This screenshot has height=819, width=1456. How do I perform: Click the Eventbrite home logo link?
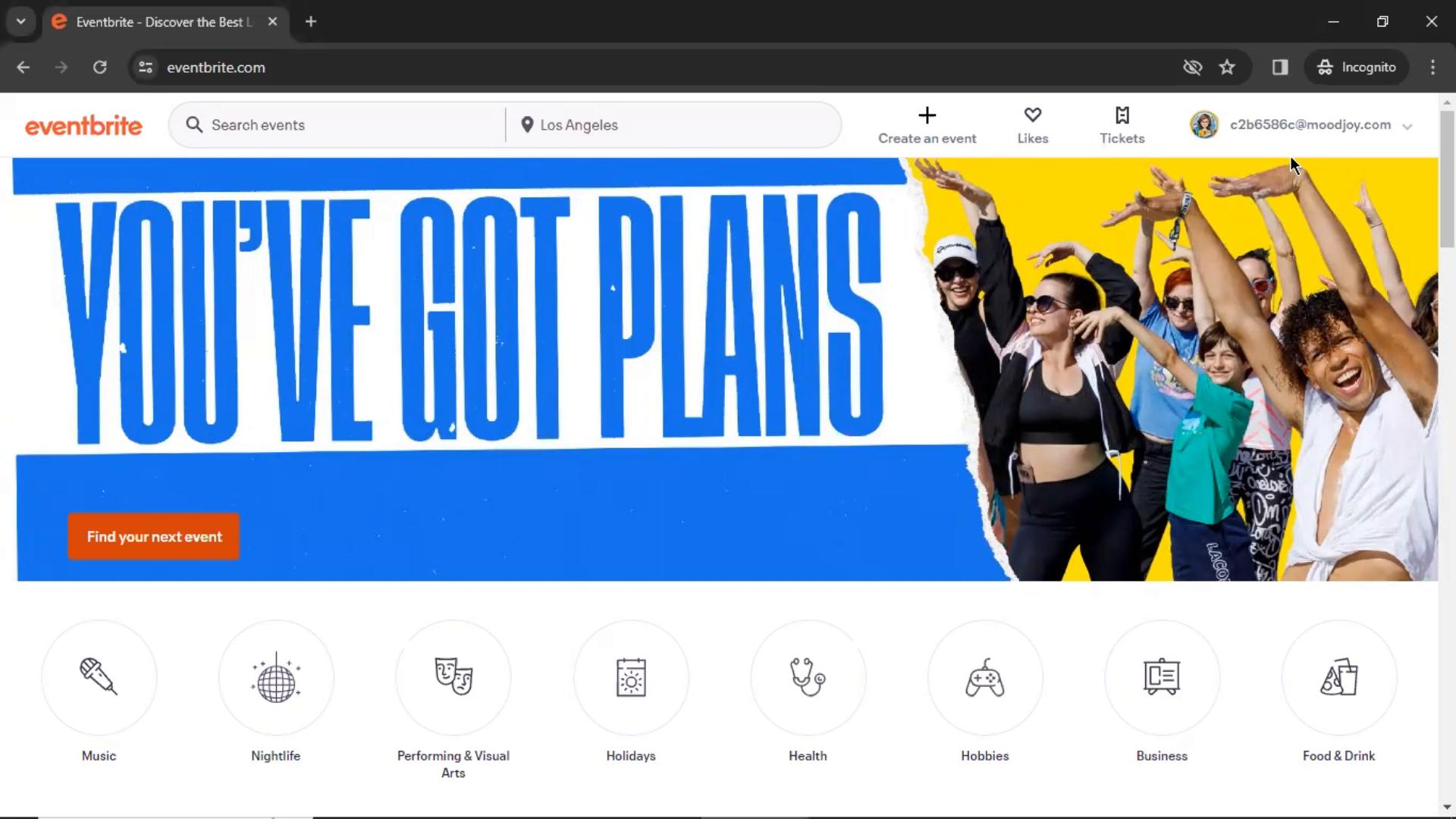(83, 125)
